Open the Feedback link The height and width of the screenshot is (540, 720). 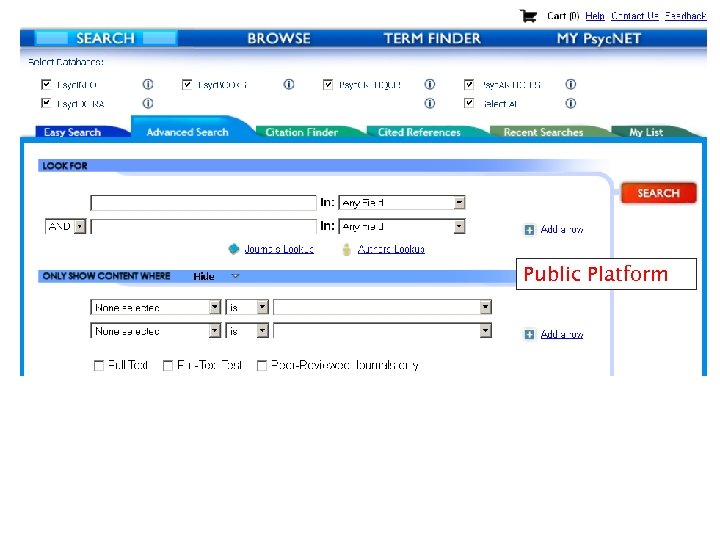click(686, 16)
